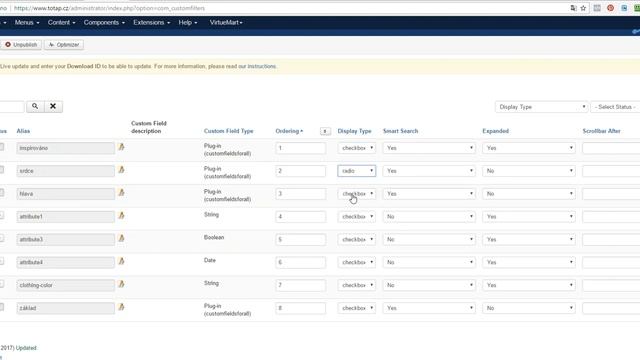Sort by the Ordering column header

289,131
